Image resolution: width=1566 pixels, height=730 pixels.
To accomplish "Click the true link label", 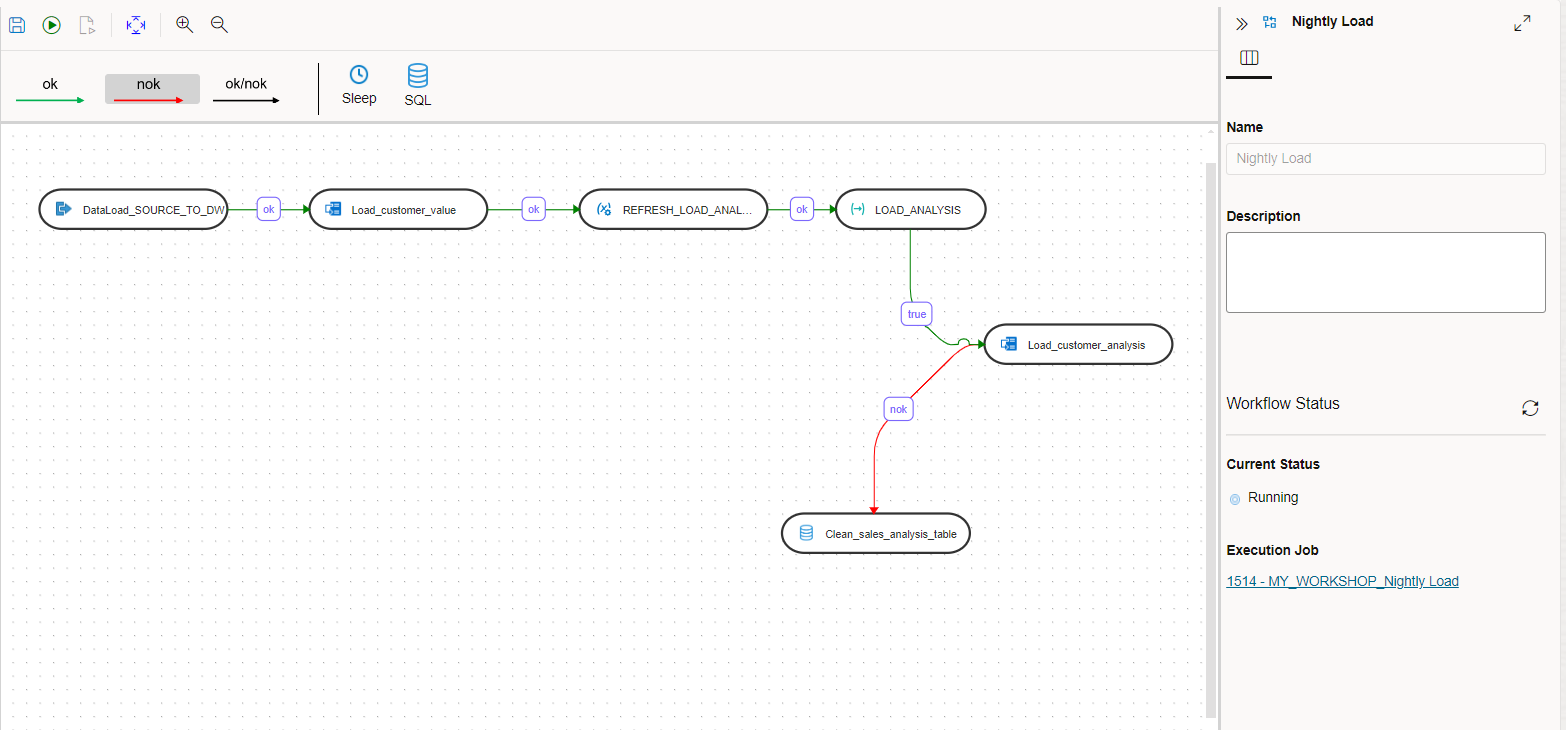I will 917,314.
